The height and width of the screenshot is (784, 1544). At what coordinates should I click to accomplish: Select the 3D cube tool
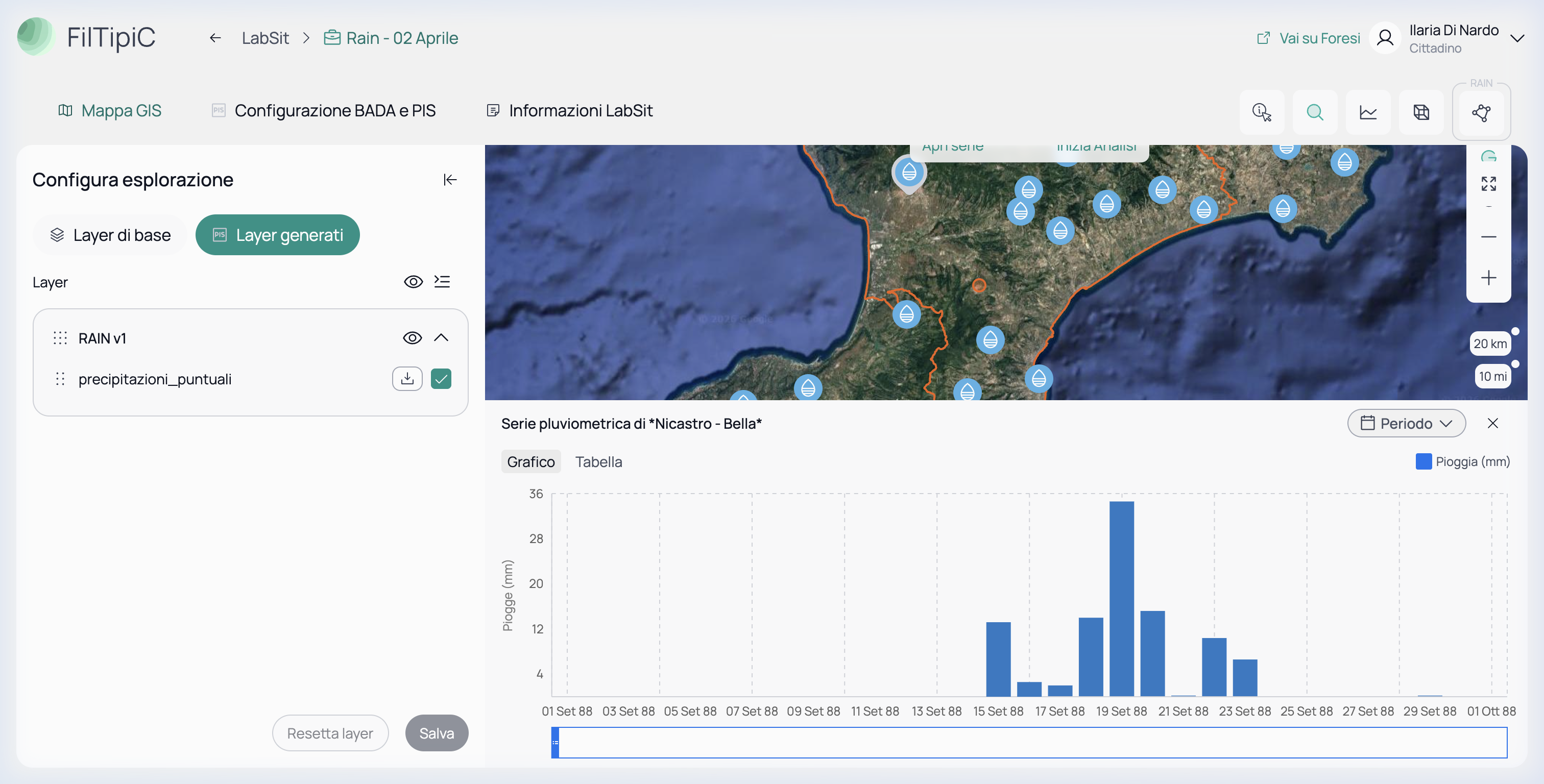pos(1421,112)
